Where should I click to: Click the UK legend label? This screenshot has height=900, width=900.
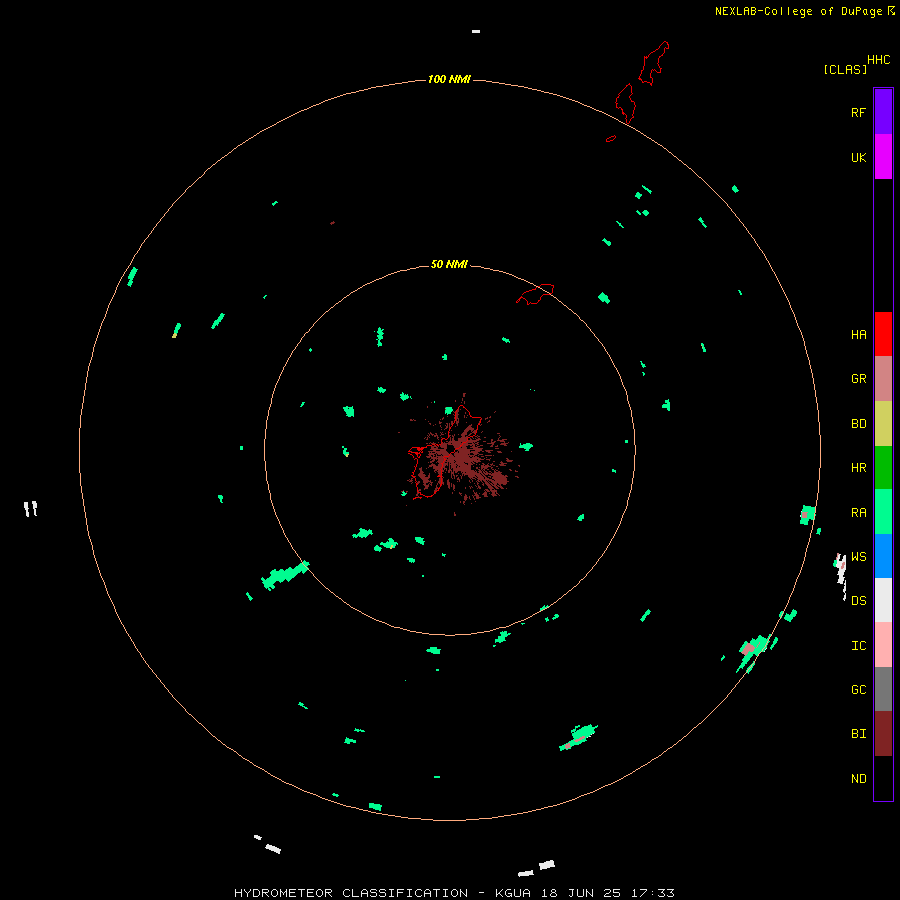pyautogui.click(x=858, y=157)
